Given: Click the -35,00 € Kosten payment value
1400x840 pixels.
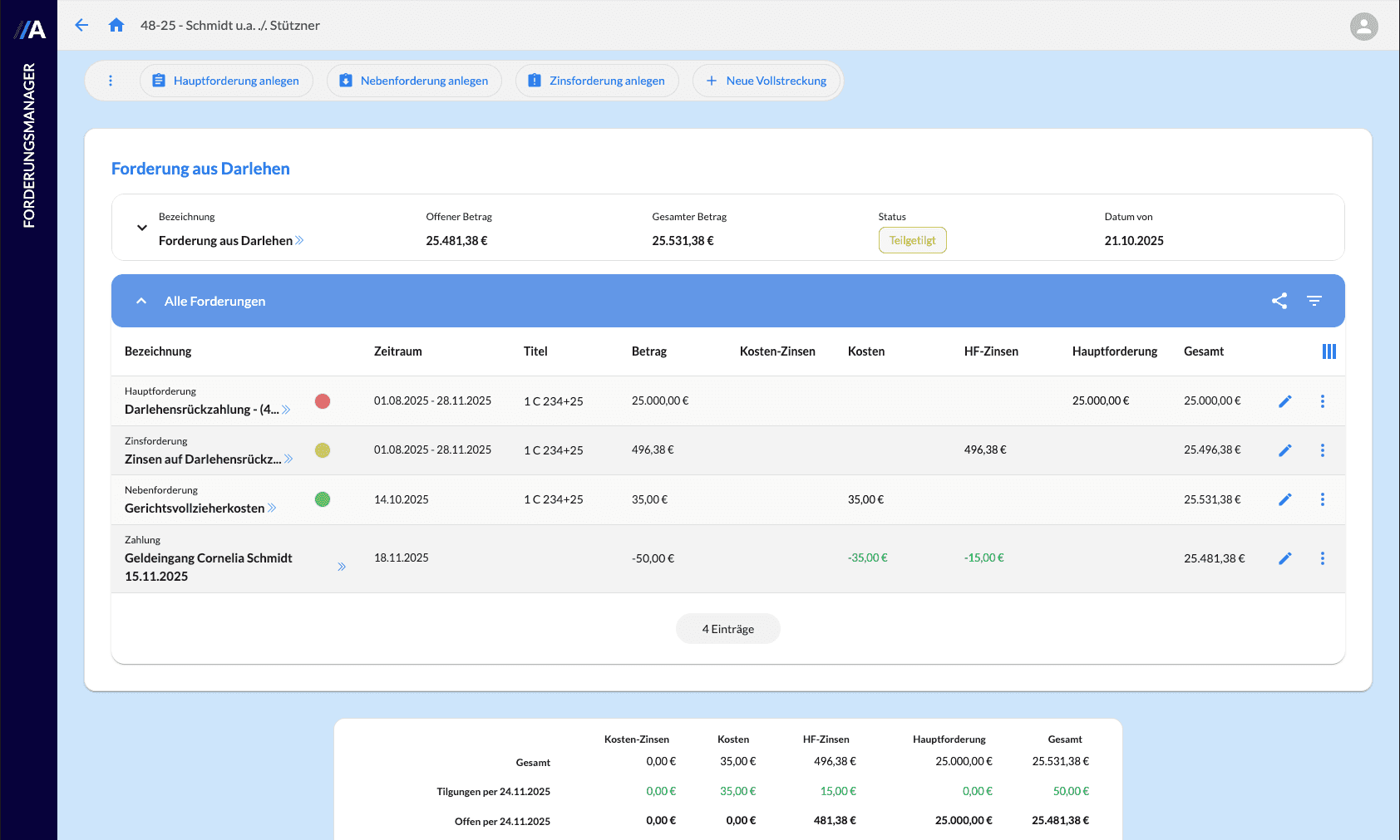Looking at the screenshot, I should point(868,558).
